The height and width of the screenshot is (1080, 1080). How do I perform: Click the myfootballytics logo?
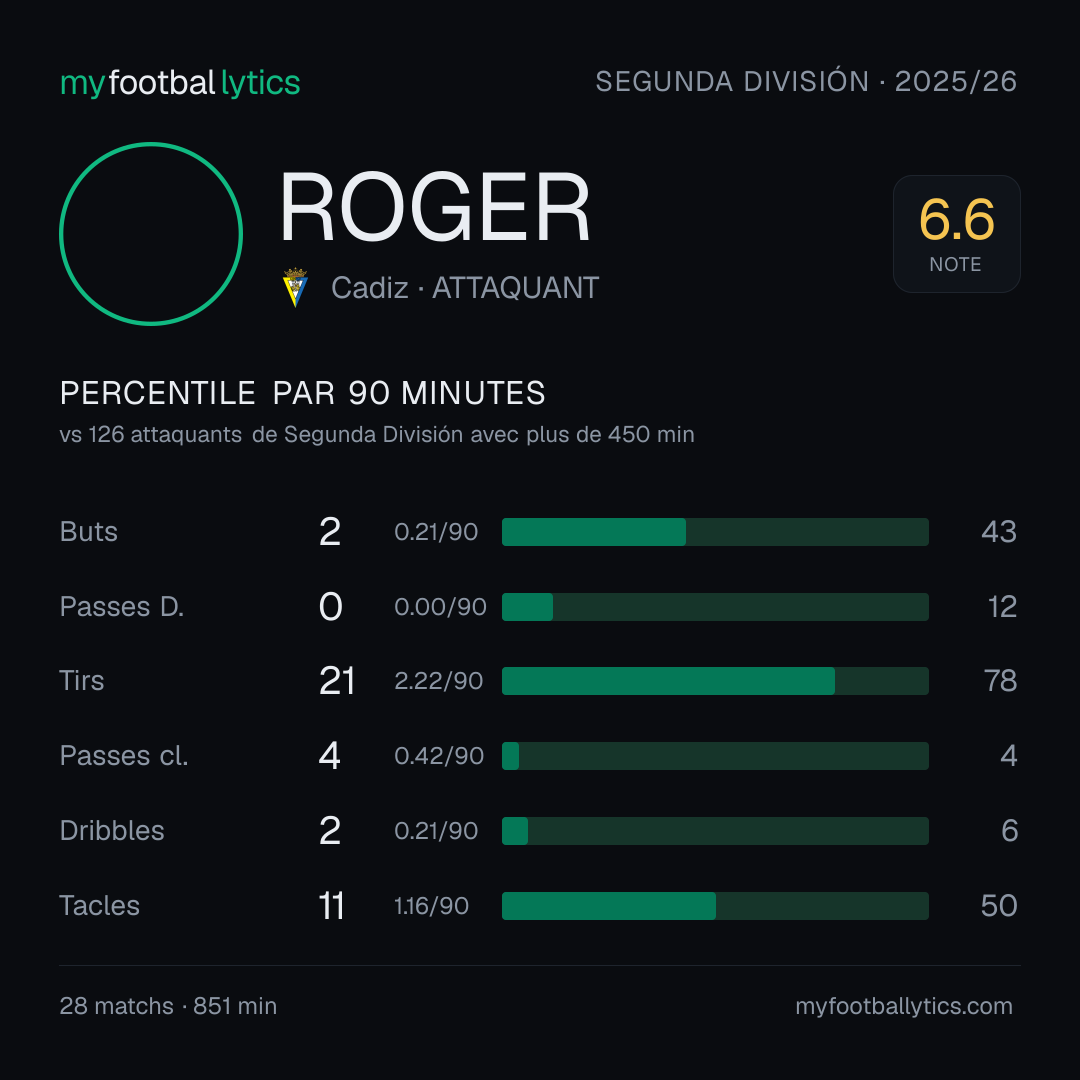click(180, 83)
